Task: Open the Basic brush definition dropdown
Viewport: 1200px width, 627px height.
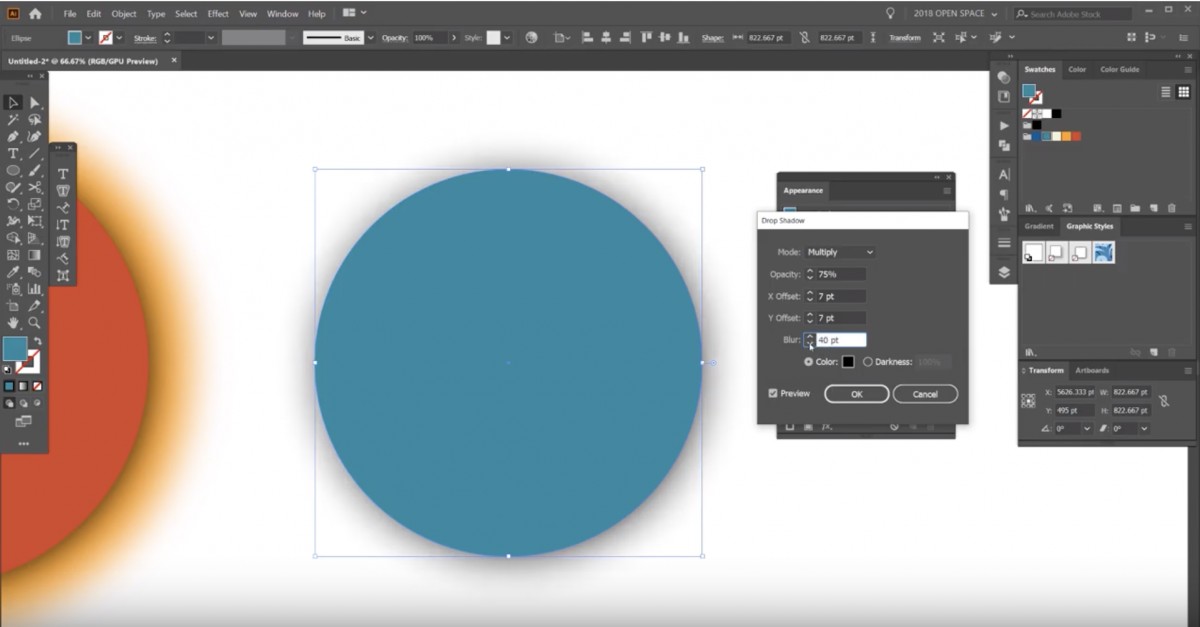Action: [x=370, y=38]
